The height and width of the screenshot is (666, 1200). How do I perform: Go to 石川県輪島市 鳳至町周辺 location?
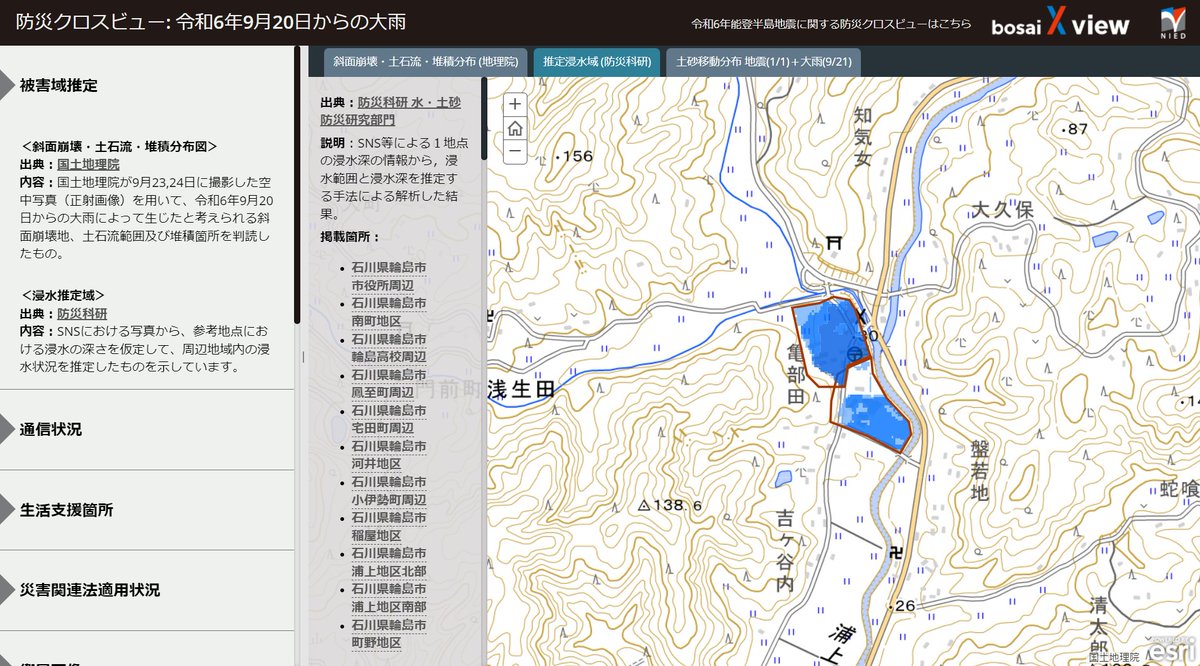coord(389,385)
